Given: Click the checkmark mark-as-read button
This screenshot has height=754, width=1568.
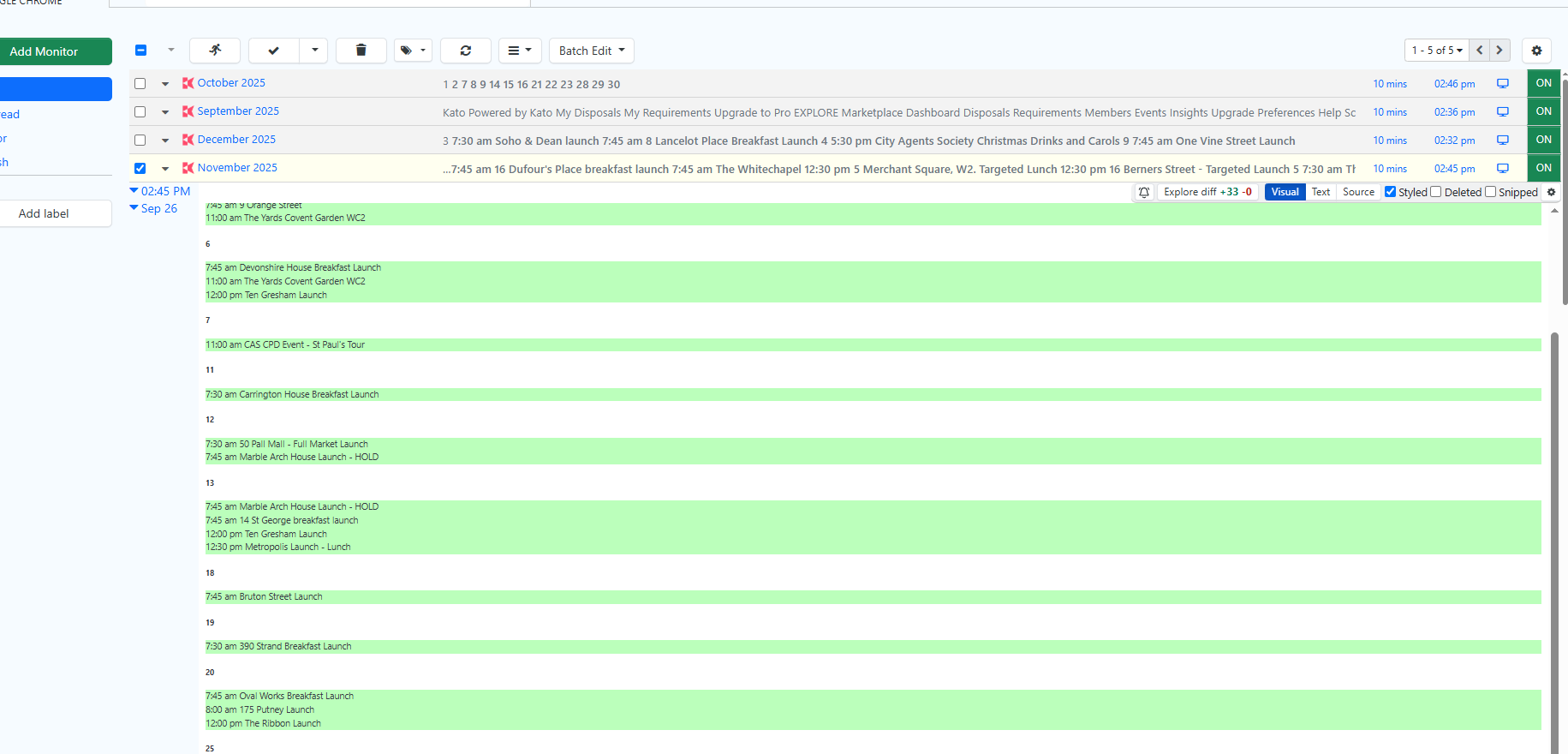Looking at the screenshot, I should (274, 51).
